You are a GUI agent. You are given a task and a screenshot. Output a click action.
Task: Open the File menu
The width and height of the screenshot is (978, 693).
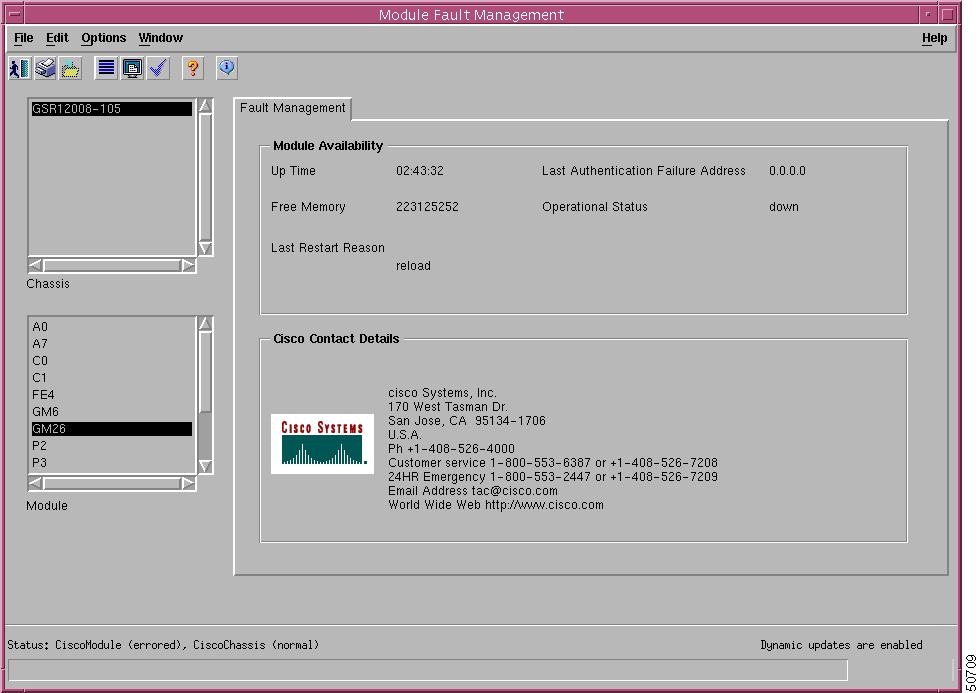pyautogui.click(x=24, y=38)
